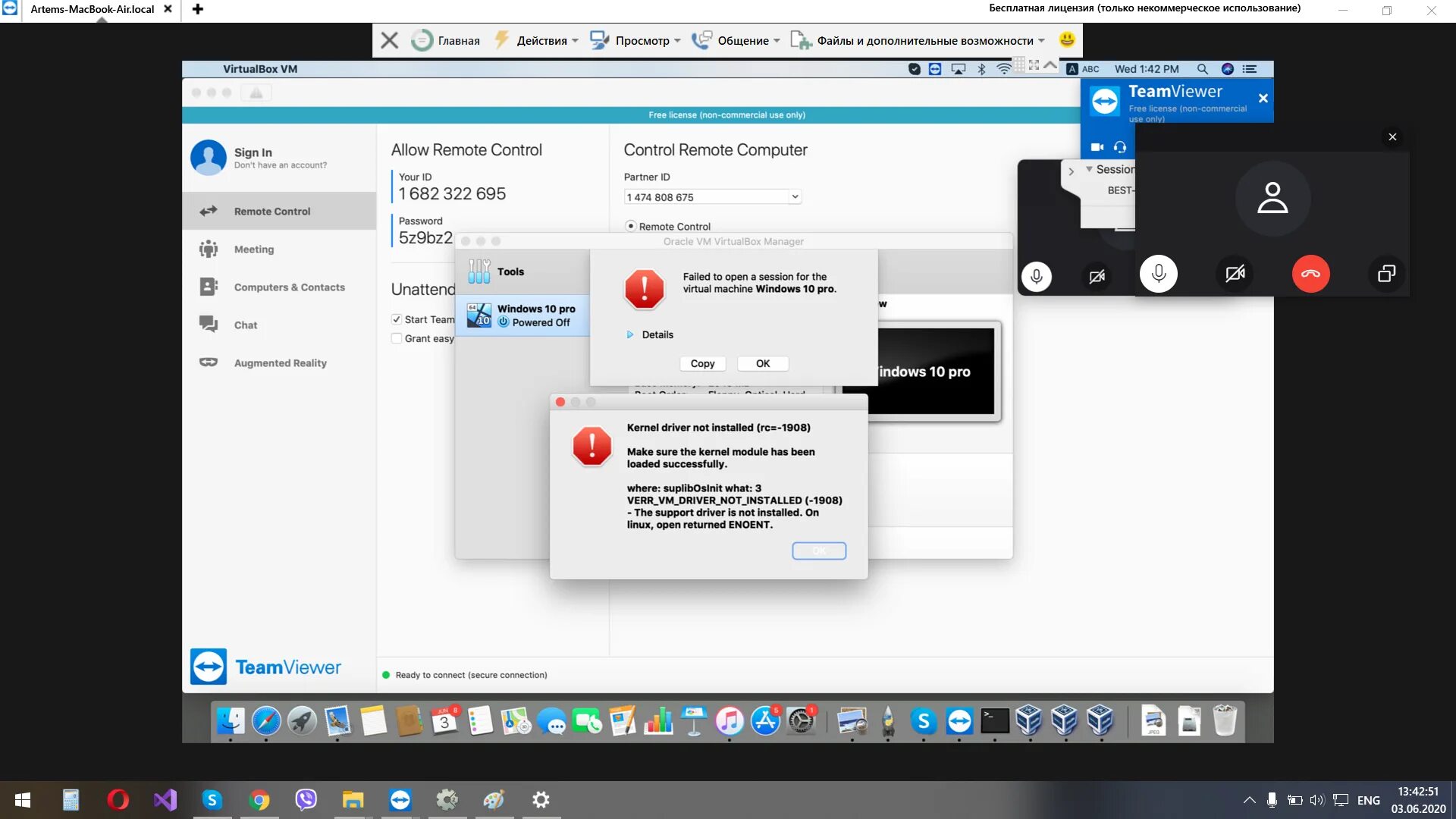The height and width of the screenshot is (819, 1456).
Task: Click the Tools icon in VirtualBox Manager
Action: tap(479, 271)
